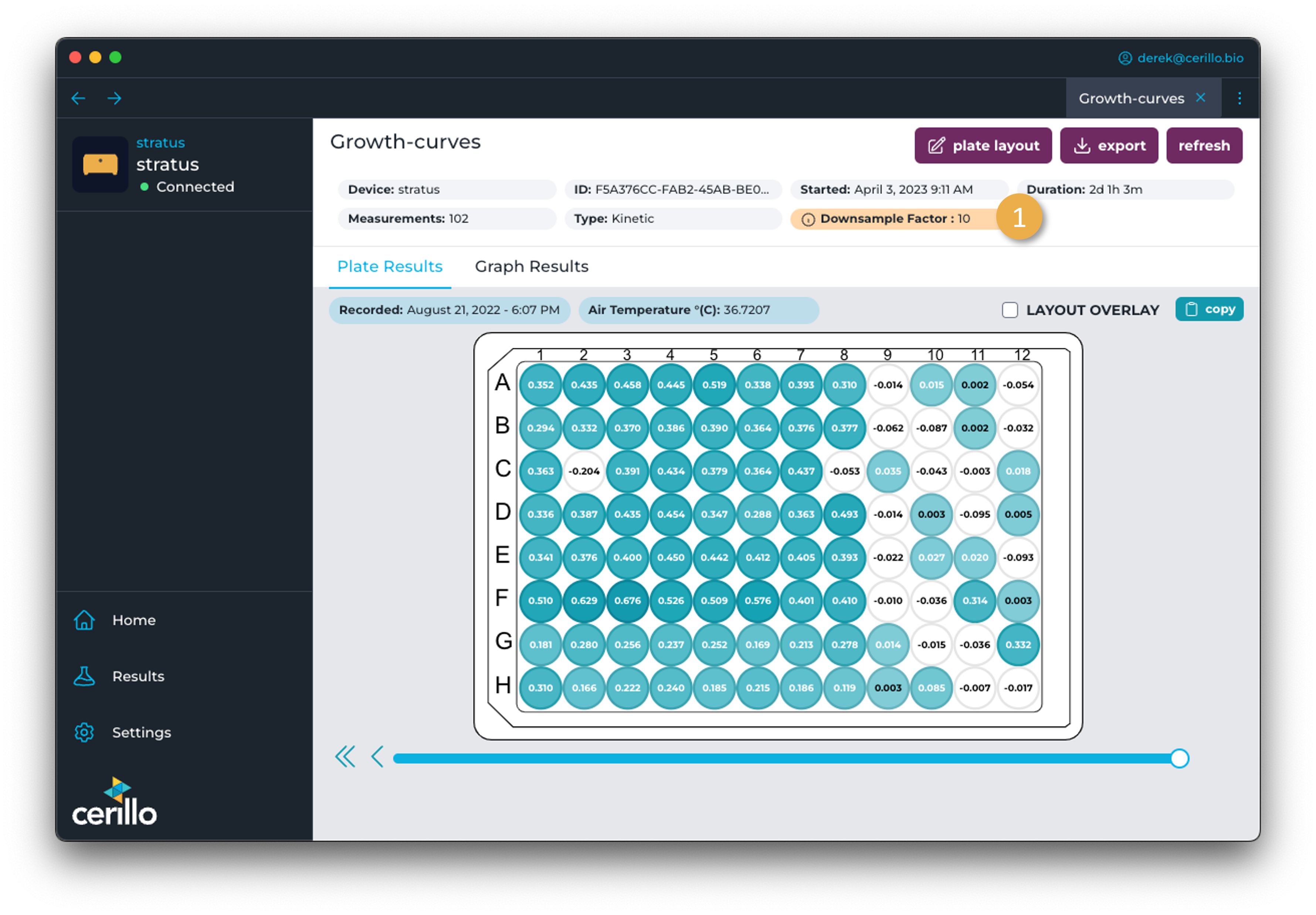Image resolution: width=1316 pixels, height=915 pixels.
Task: Step back one measurement with single chevron
Action: click(x=377, y=758)
